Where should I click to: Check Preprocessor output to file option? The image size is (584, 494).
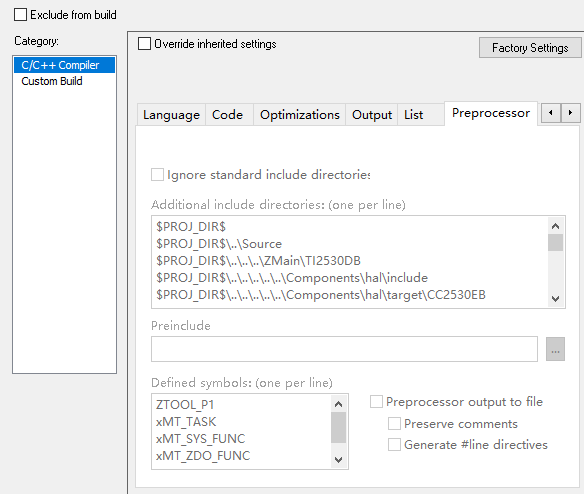pyautogui.click(x=376, y=402)
